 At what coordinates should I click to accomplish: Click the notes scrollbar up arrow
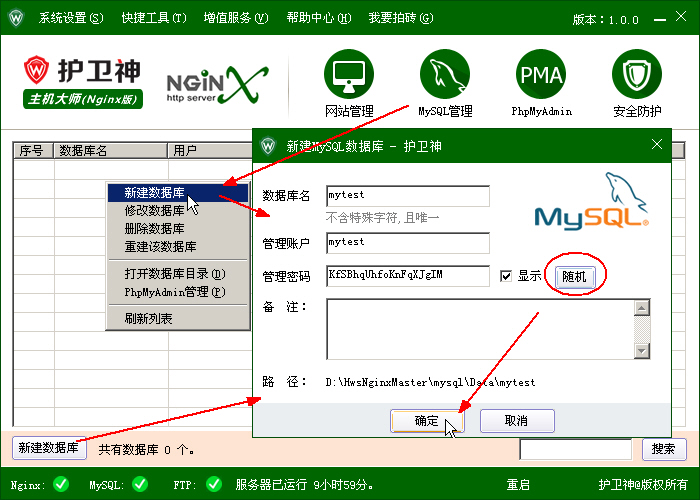tap(642, 306)
